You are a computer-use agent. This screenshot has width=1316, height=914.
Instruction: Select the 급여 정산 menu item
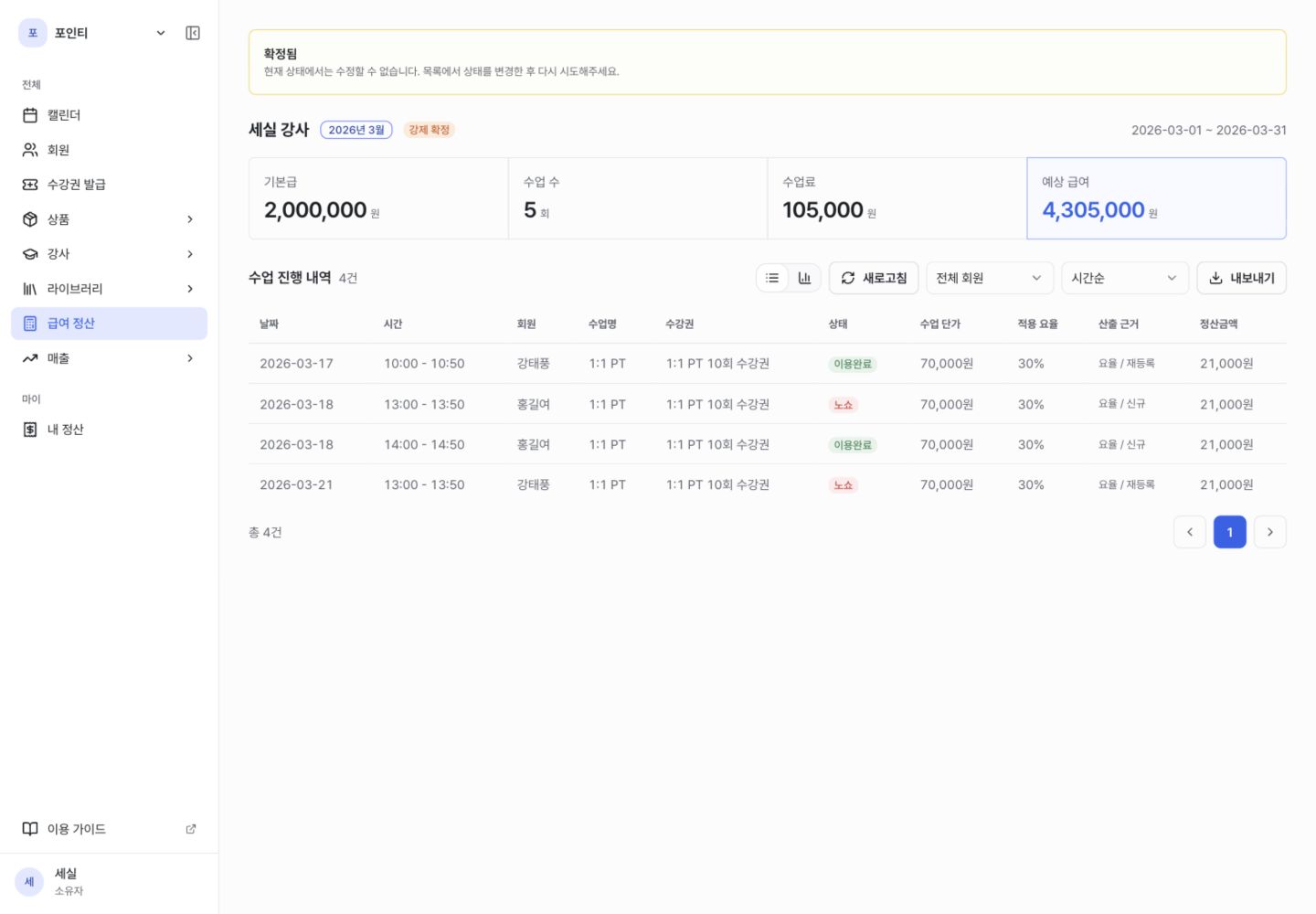pos(109,324)
